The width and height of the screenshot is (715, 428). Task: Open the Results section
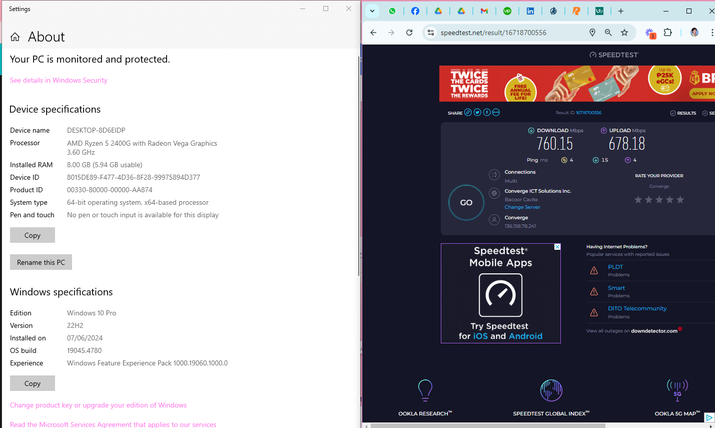point(683,113)
